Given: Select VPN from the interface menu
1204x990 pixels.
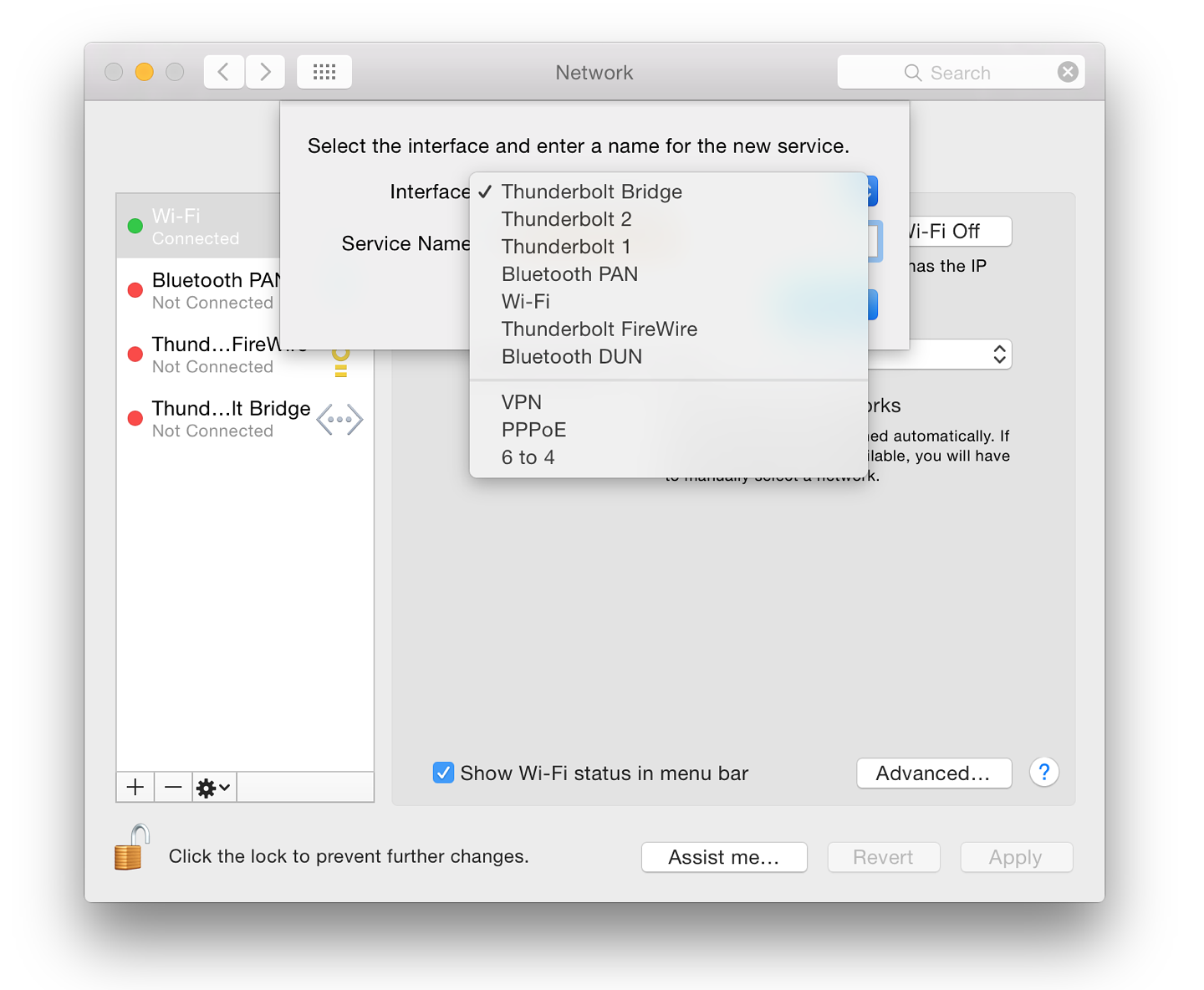Looking at the screenshot, I should tap(669, 402).
